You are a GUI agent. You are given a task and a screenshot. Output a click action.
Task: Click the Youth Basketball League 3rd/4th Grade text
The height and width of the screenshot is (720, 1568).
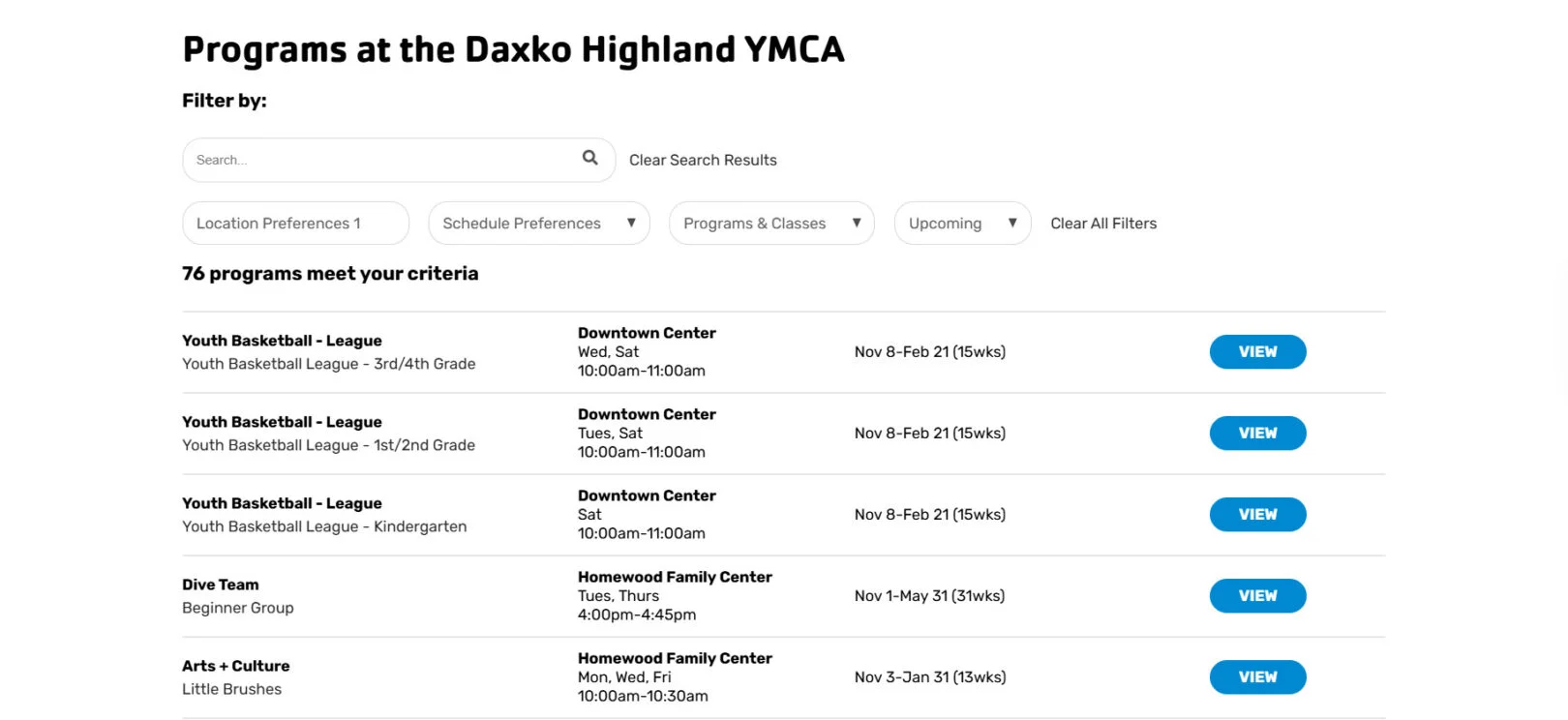[329, 364]
